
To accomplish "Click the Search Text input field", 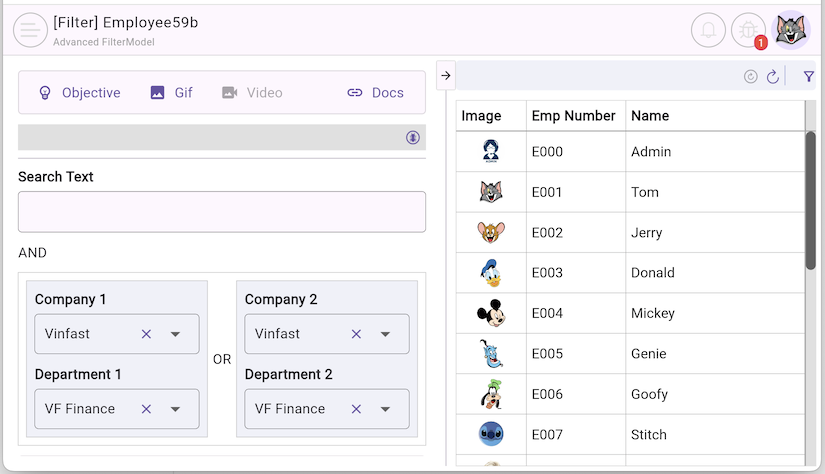I will tap(221, 212).
